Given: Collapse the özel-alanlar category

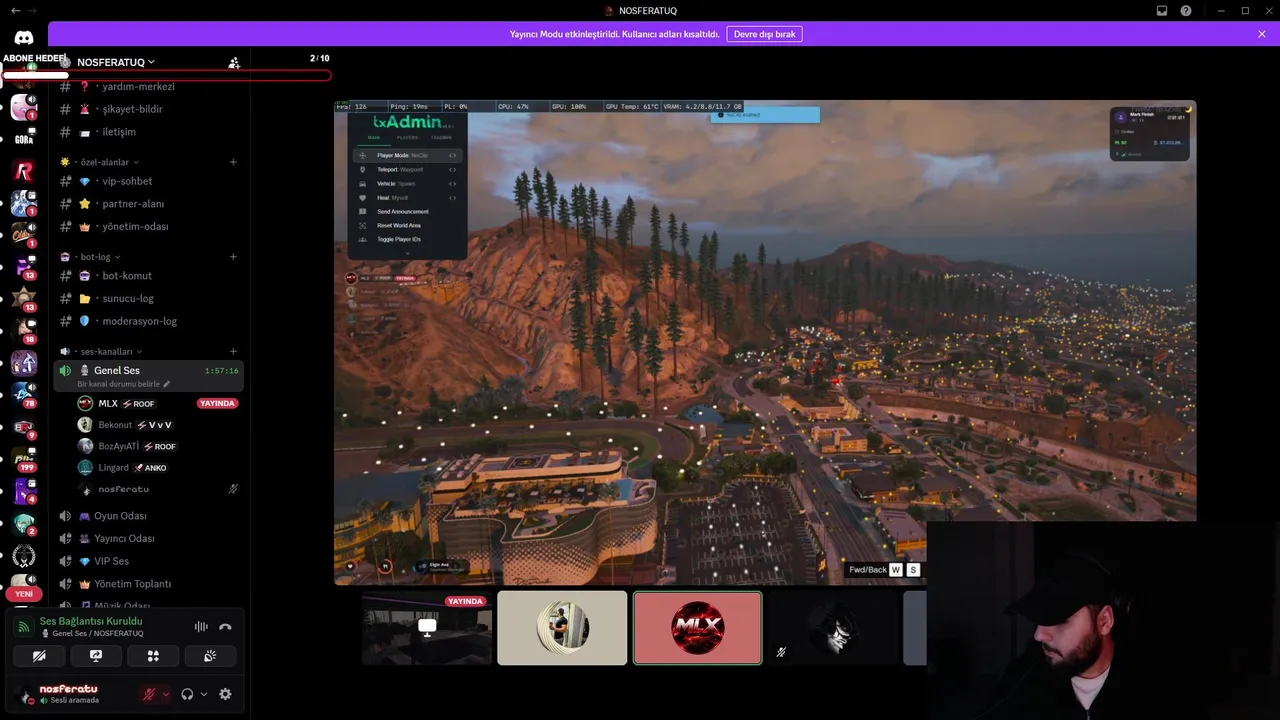Looking at the screenshot, I should tap(104, 162).
